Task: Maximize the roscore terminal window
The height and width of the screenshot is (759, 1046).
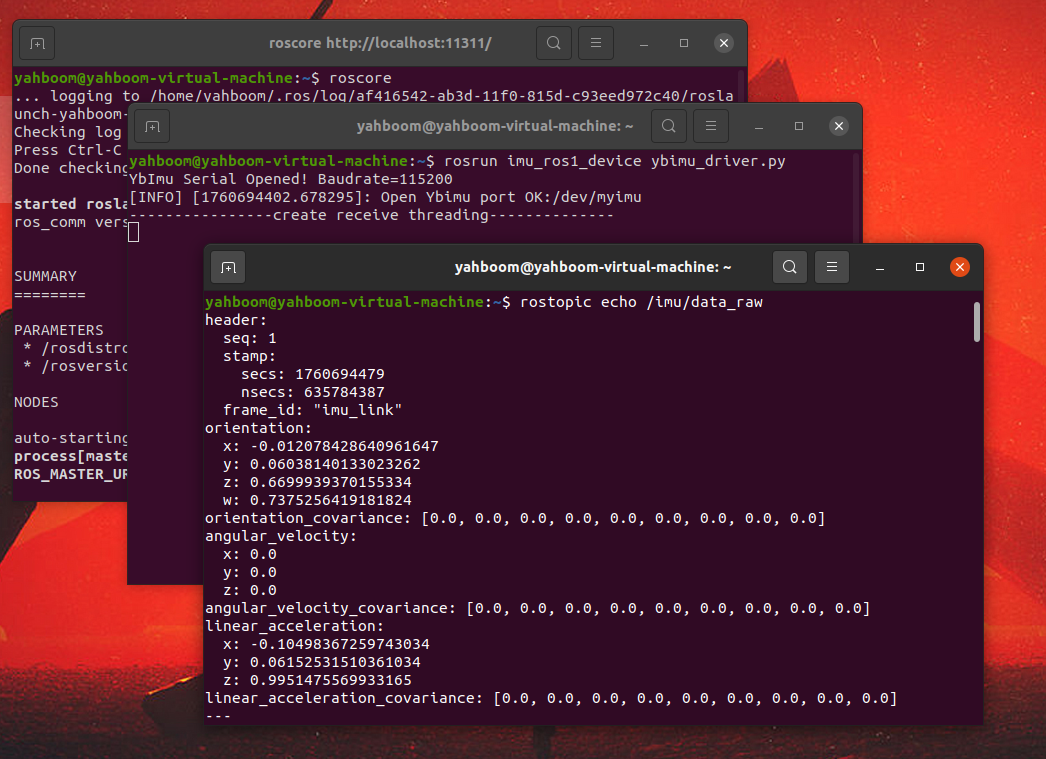Action: pyautogui.click(x=684, y=43)
